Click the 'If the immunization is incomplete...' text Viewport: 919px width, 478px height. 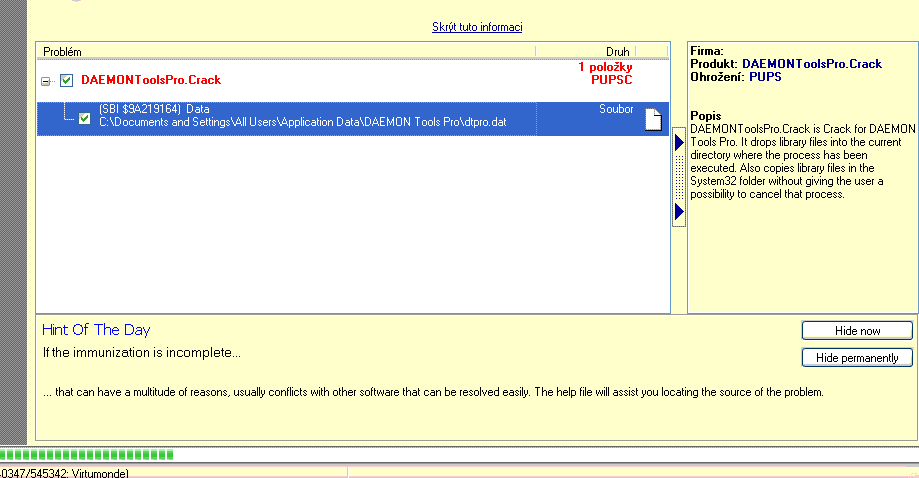[x=141, y=353]
